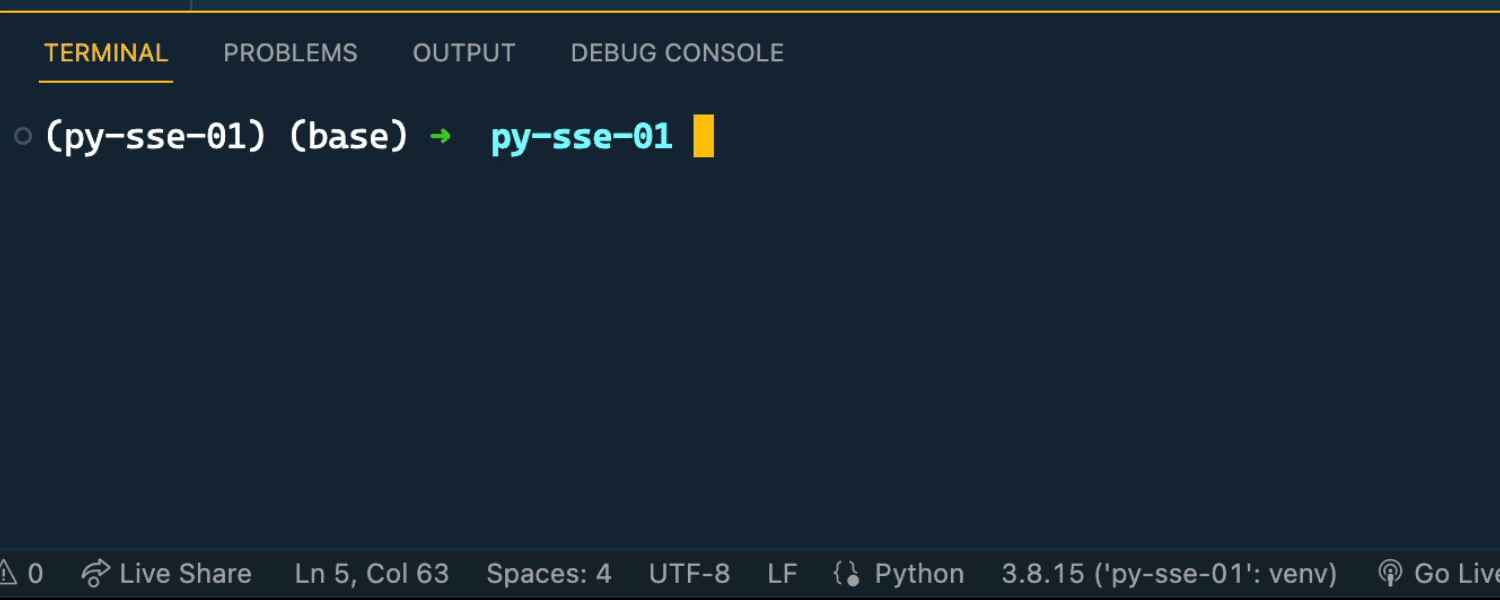
Task: Change end-of-line sequence LF
Action: click(x=782, y=573)
